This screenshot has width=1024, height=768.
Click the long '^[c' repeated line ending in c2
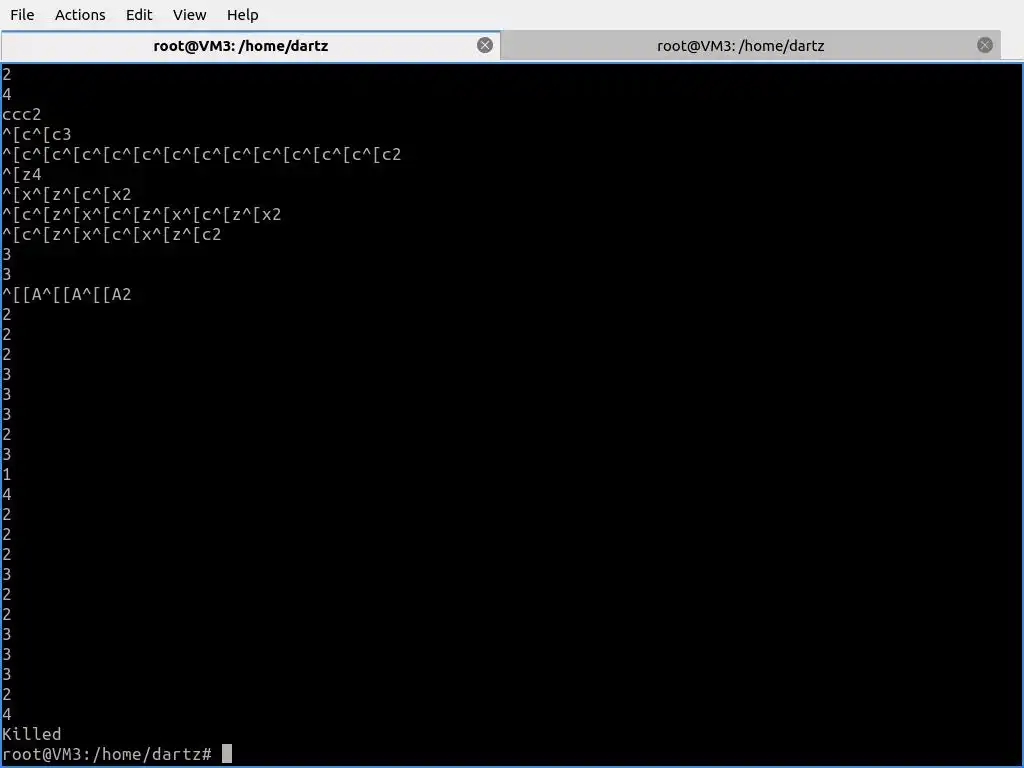tap(201, 155)
